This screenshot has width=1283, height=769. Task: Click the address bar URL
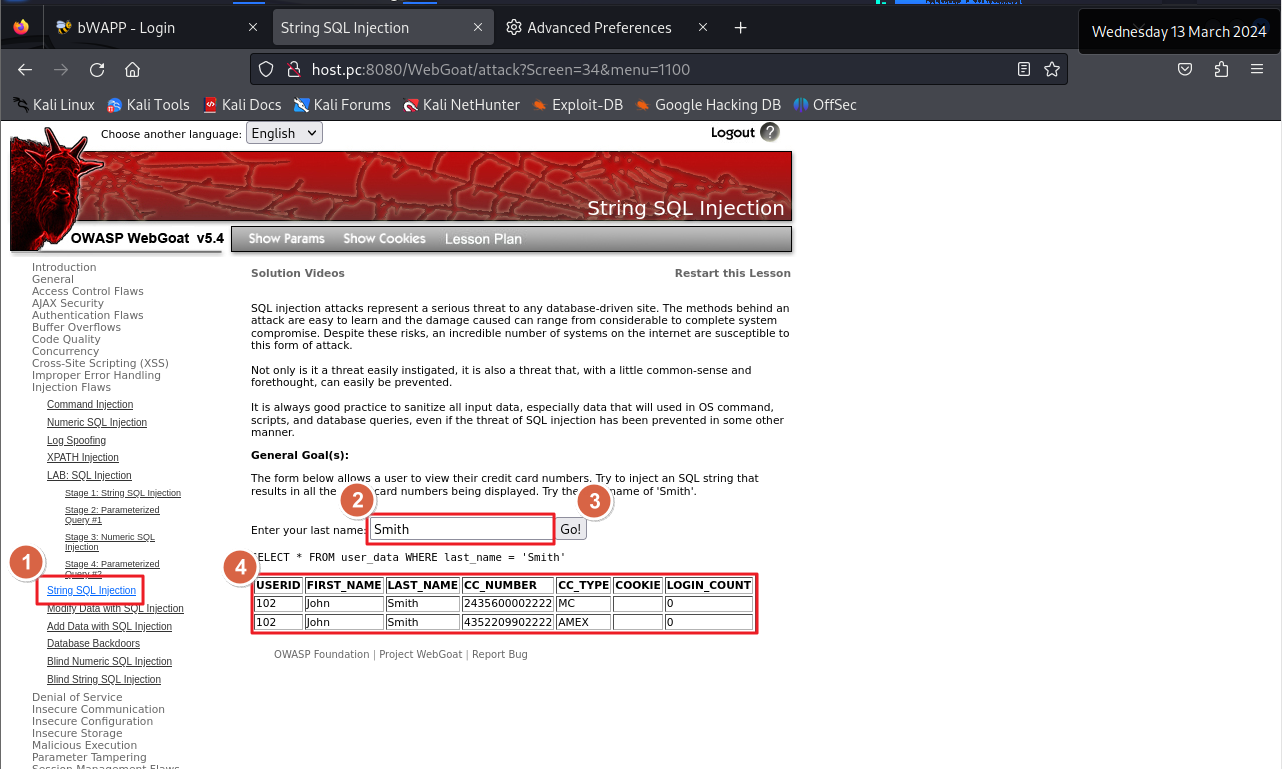(501, 70)
